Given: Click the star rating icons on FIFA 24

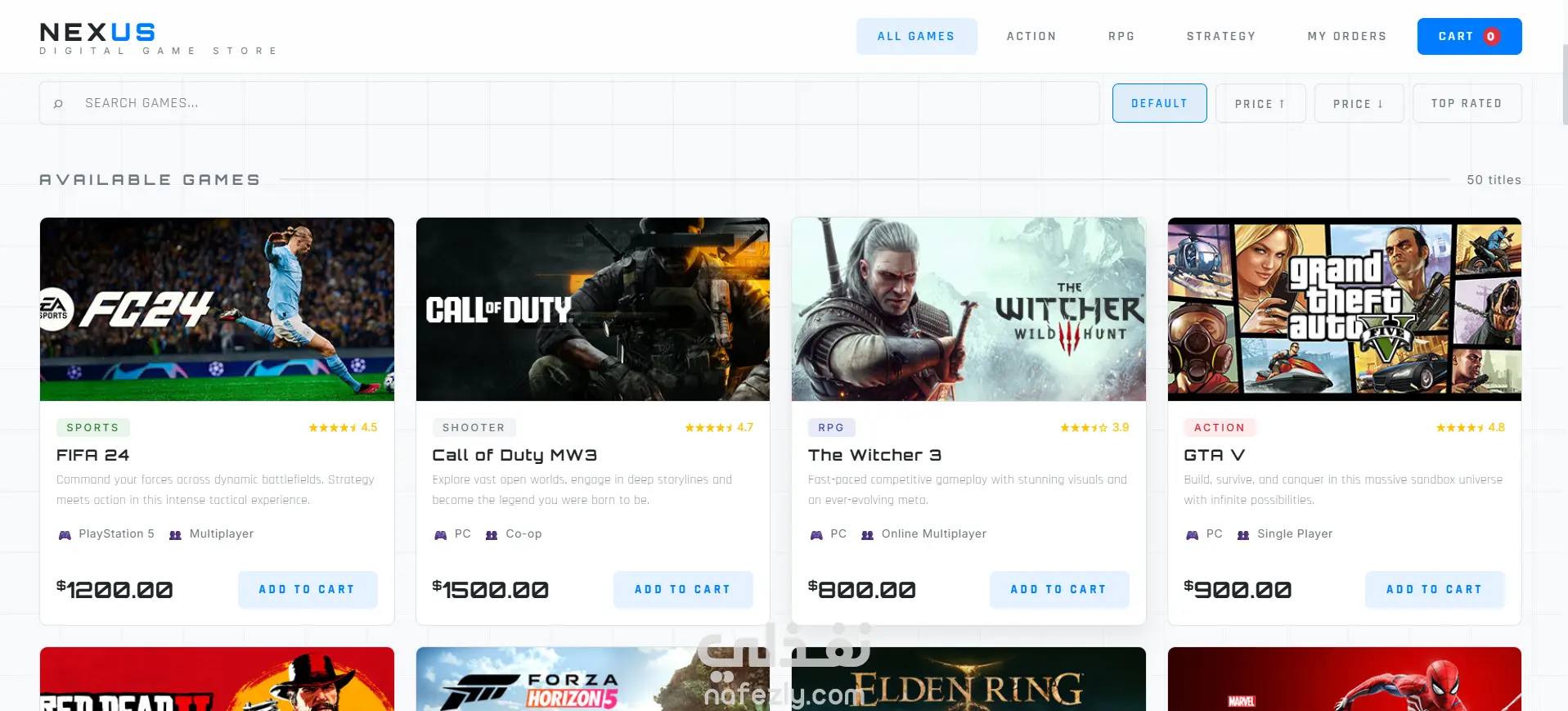Looking at the screenshot, I should coord(332,428).
